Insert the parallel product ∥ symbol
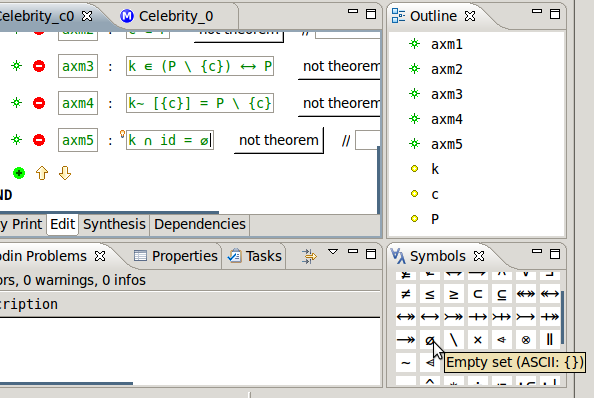This screenshot has width=594, height=398. [549, 340]
